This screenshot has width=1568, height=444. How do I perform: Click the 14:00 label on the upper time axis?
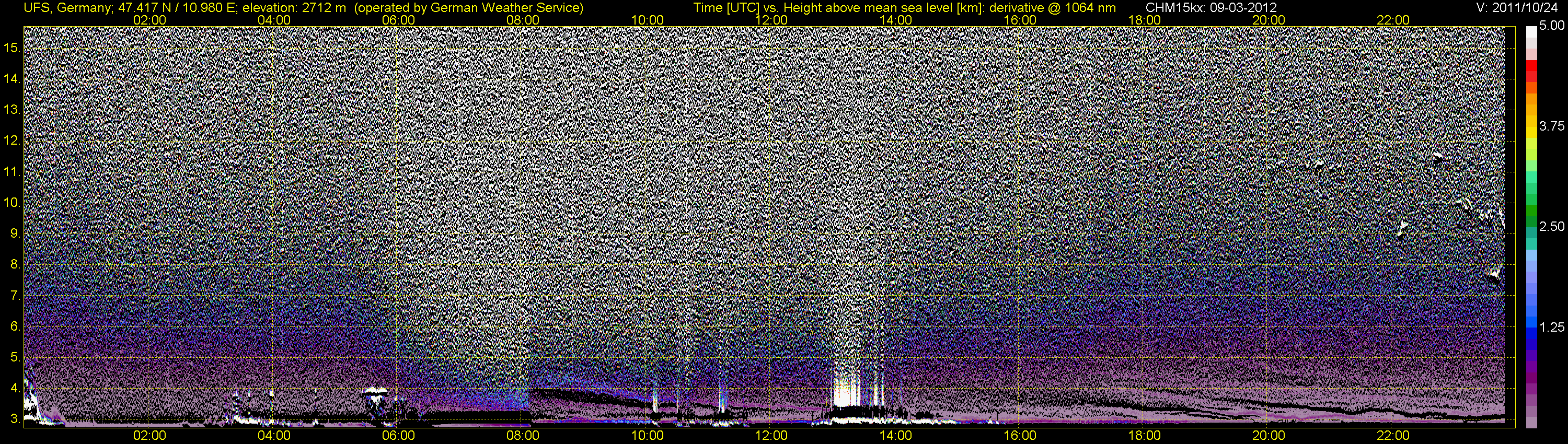pos(896,20)
